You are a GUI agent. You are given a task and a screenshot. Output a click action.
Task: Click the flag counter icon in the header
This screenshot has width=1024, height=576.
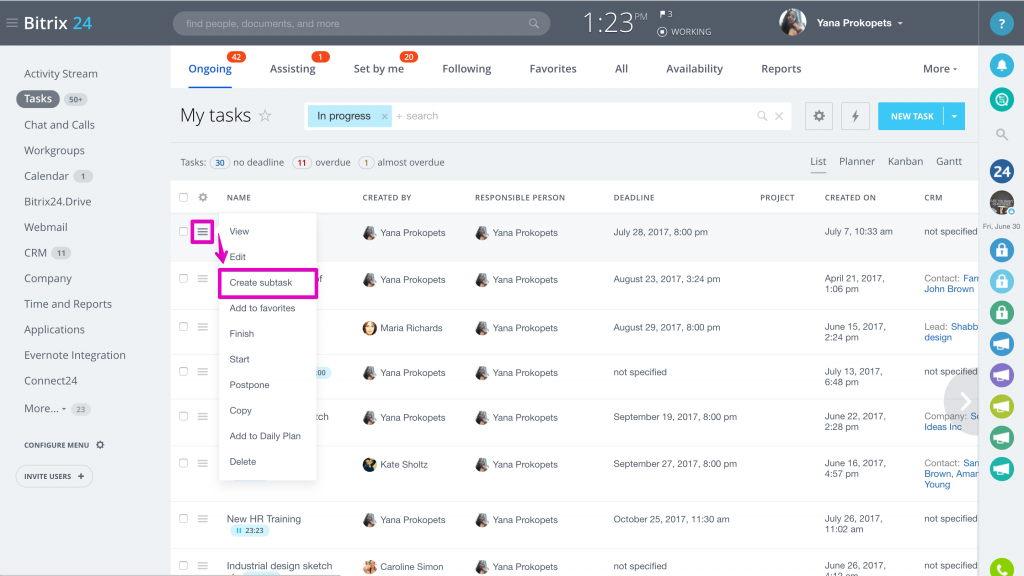pos(665,14)
